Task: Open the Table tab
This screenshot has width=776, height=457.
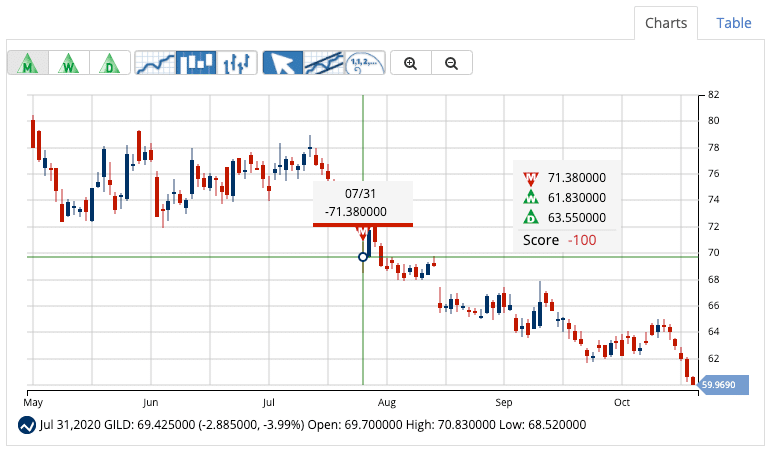Action: (733, 23)
